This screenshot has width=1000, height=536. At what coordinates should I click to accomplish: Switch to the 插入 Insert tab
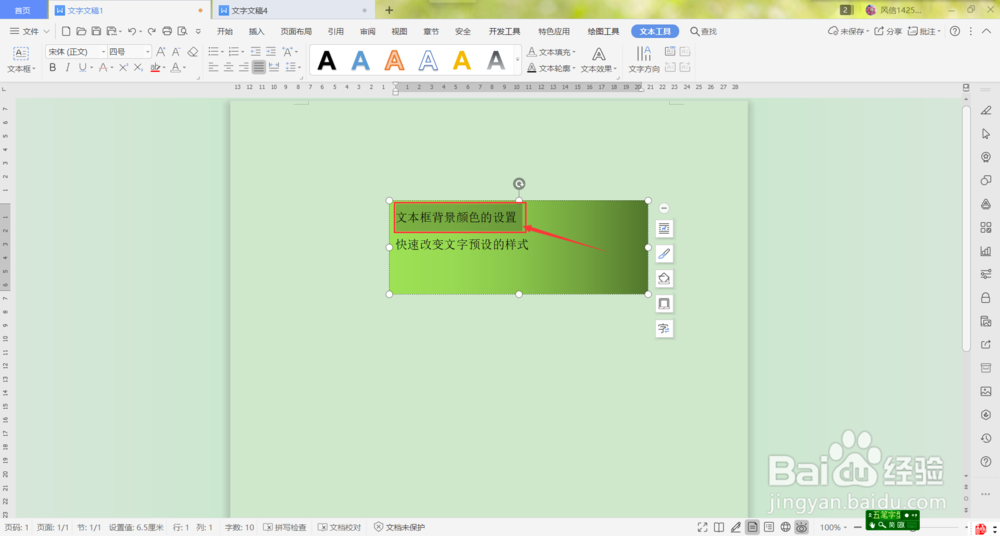pyautogui.click(x=256, y=31)
